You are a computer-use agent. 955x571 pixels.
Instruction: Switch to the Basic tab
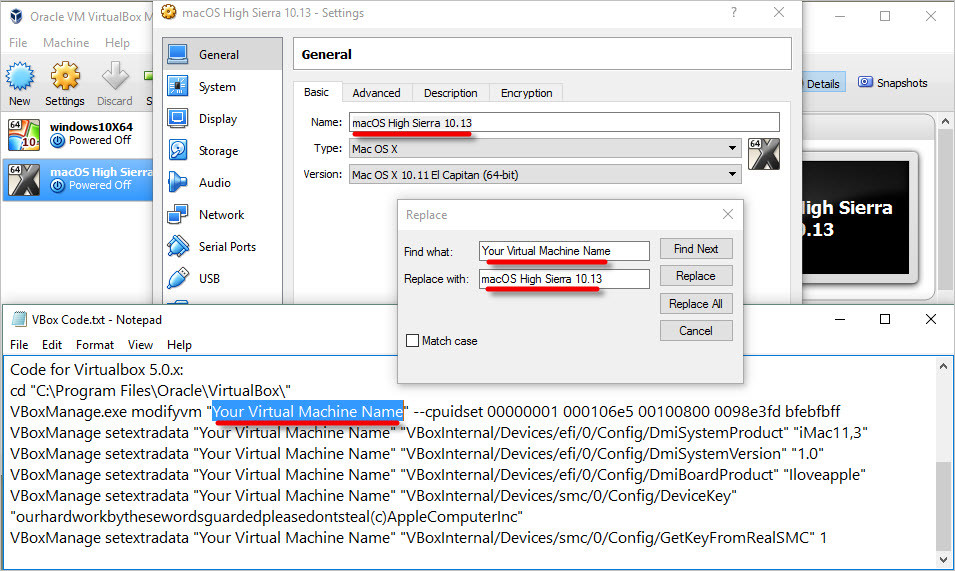[x=316, y=92]
